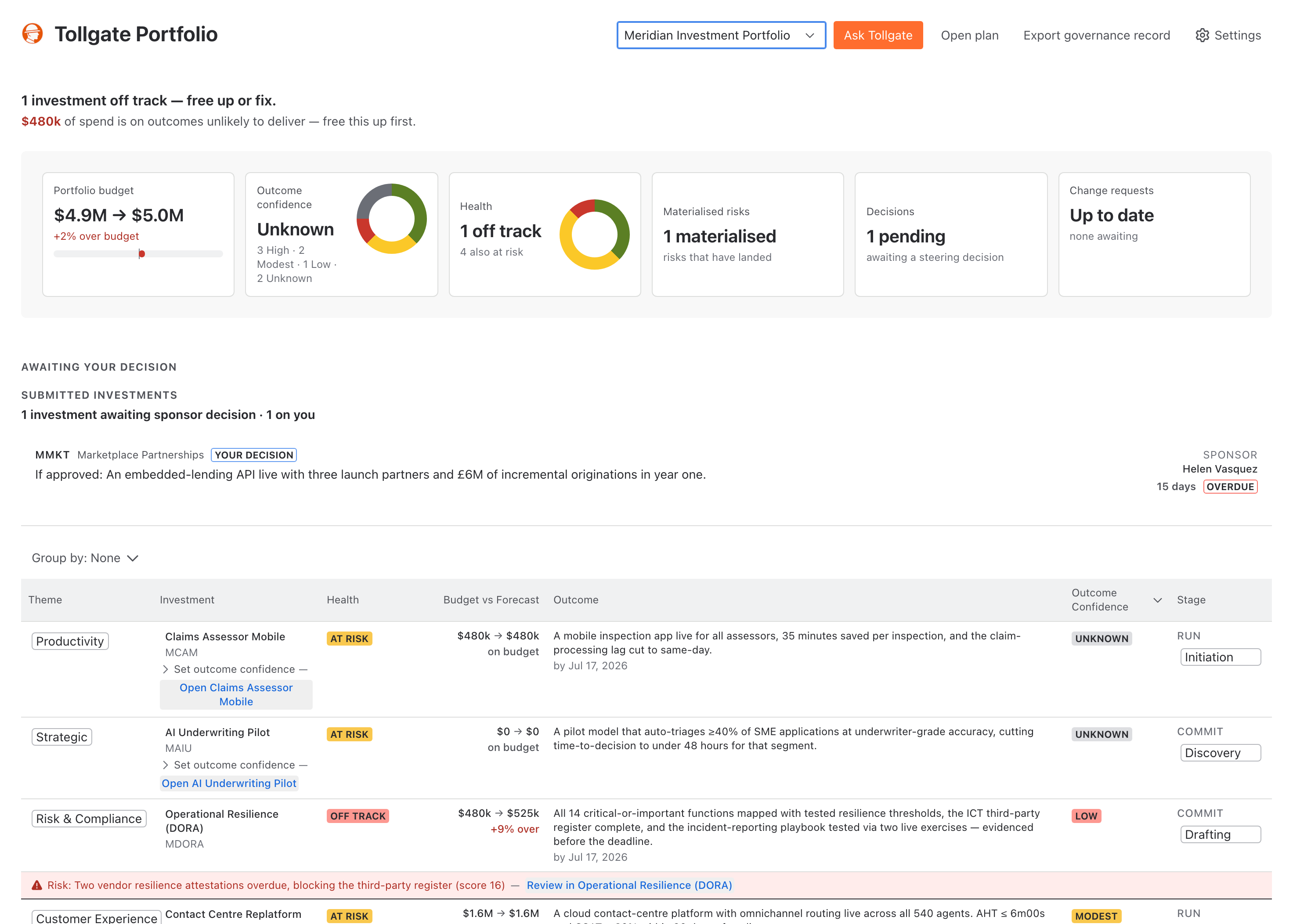Click the Budget vs Forecast column header
The width and height of the screenshot is (1293, 924).
pyautogui.click(x=491, y=600)
